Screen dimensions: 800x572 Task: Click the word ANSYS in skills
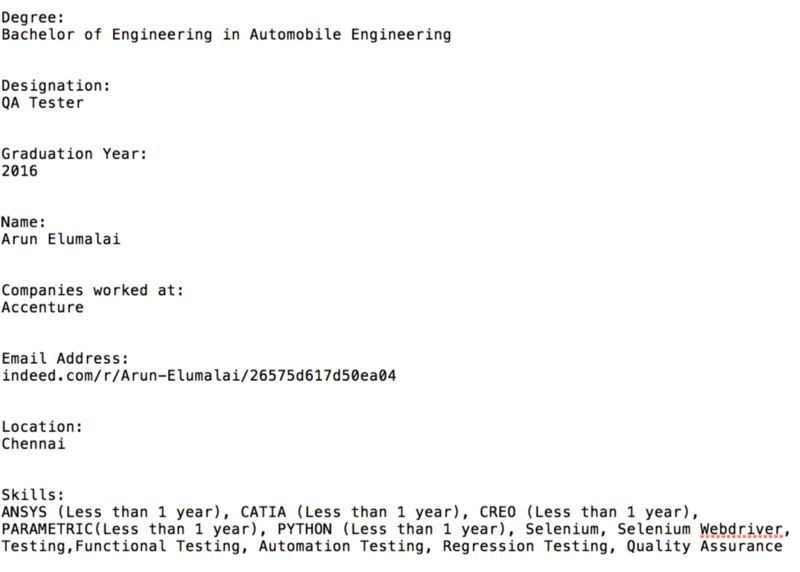24,512
